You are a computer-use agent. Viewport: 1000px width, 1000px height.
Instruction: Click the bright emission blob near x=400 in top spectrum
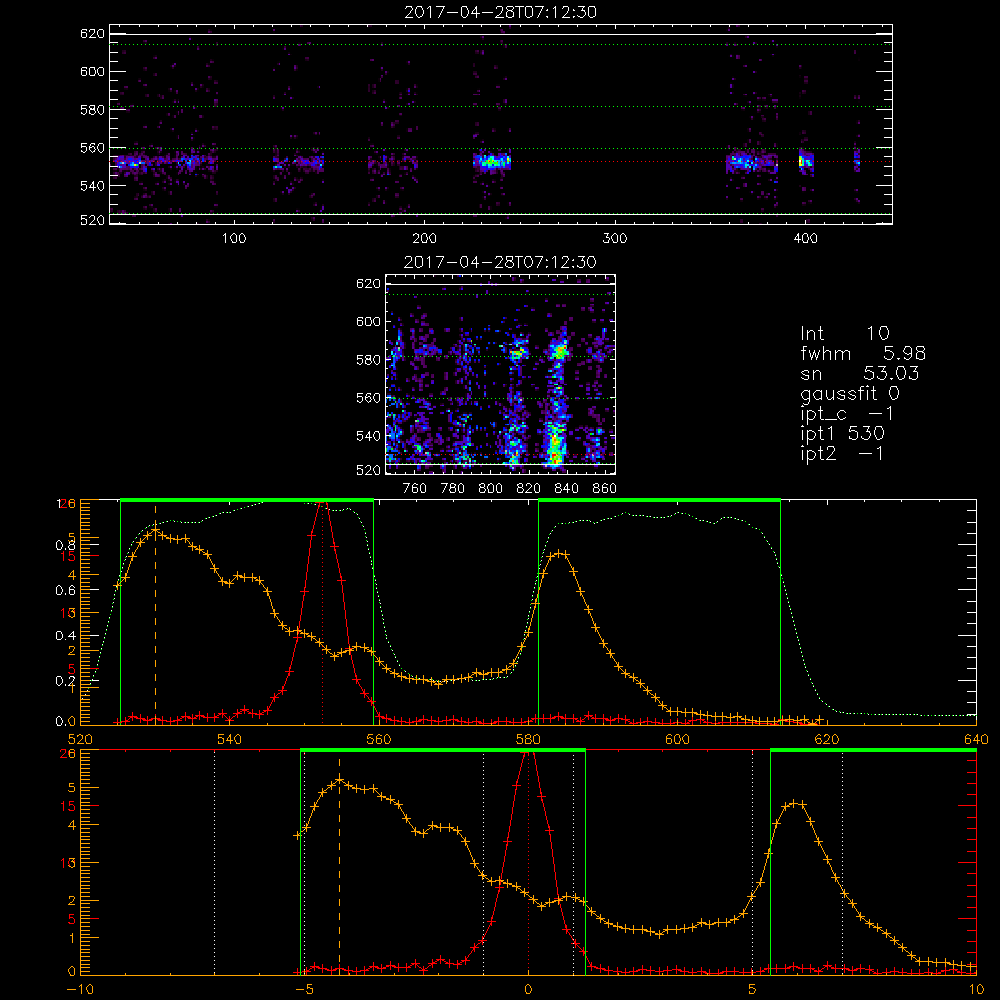[806, 161]
